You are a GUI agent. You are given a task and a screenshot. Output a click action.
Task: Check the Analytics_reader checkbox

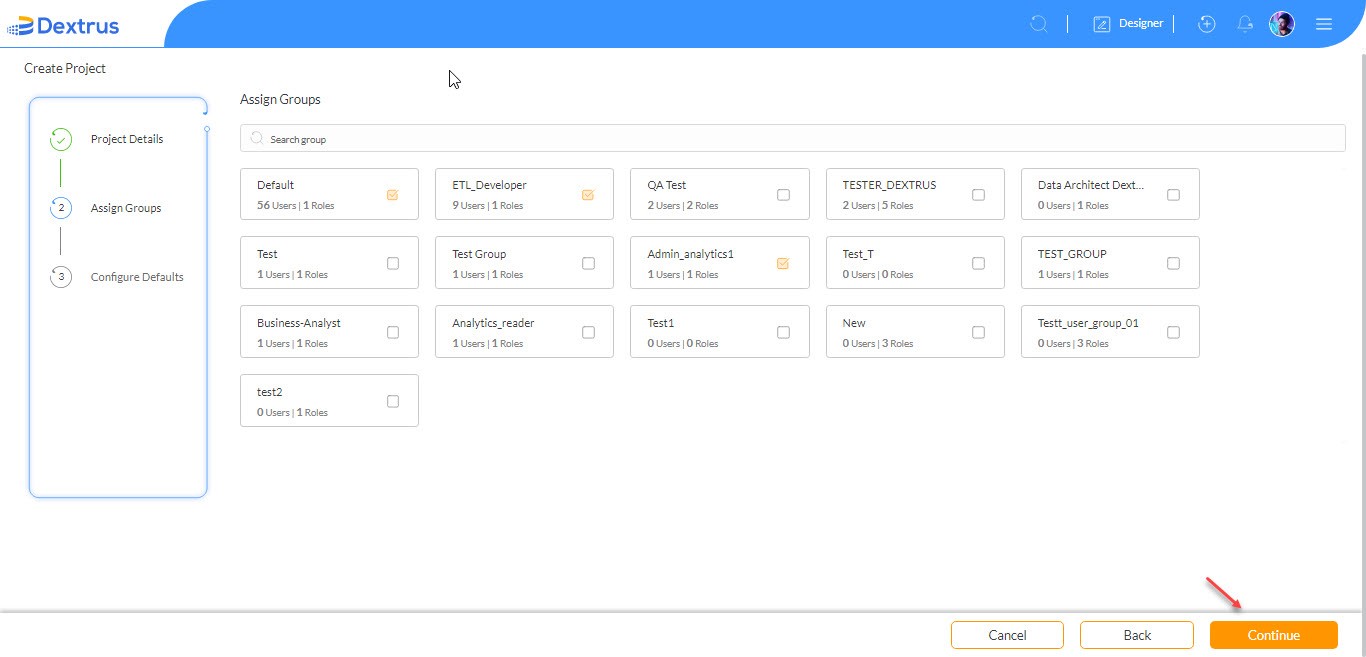point(588,333)
